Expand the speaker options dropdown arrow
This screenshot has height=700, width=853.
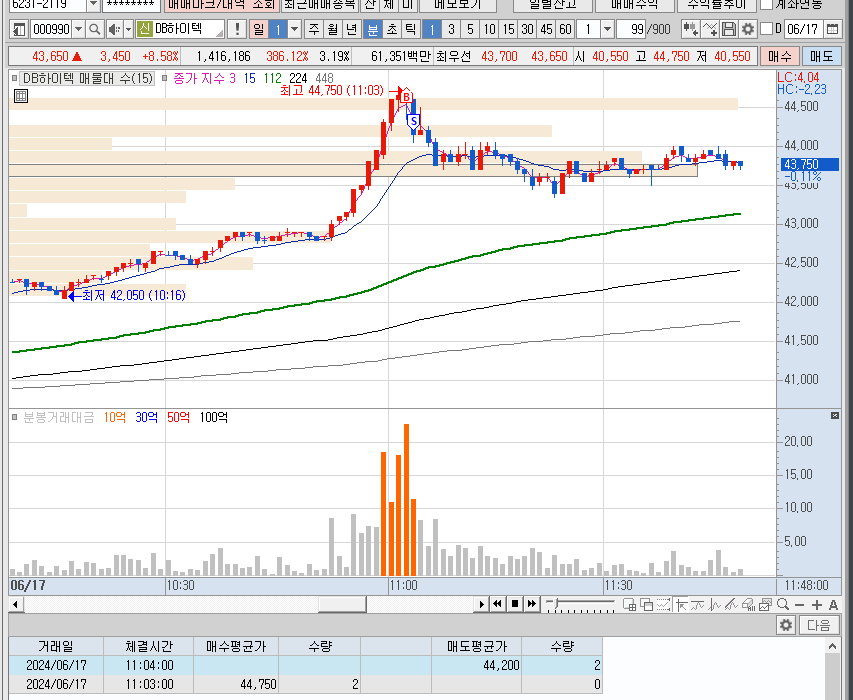click(128, 29)
